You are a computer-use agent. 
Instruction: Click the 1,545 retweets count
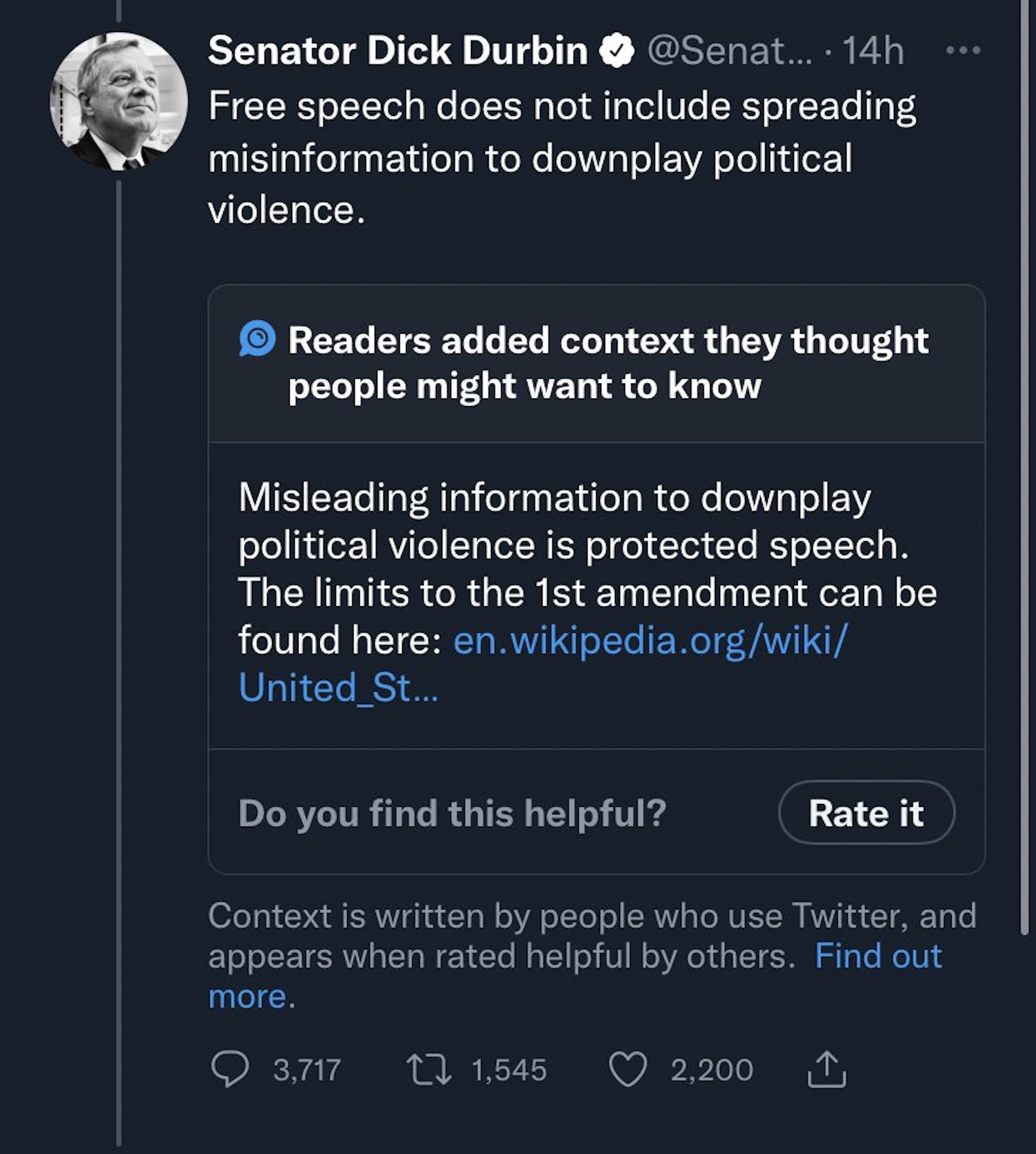click(509, 1070)
